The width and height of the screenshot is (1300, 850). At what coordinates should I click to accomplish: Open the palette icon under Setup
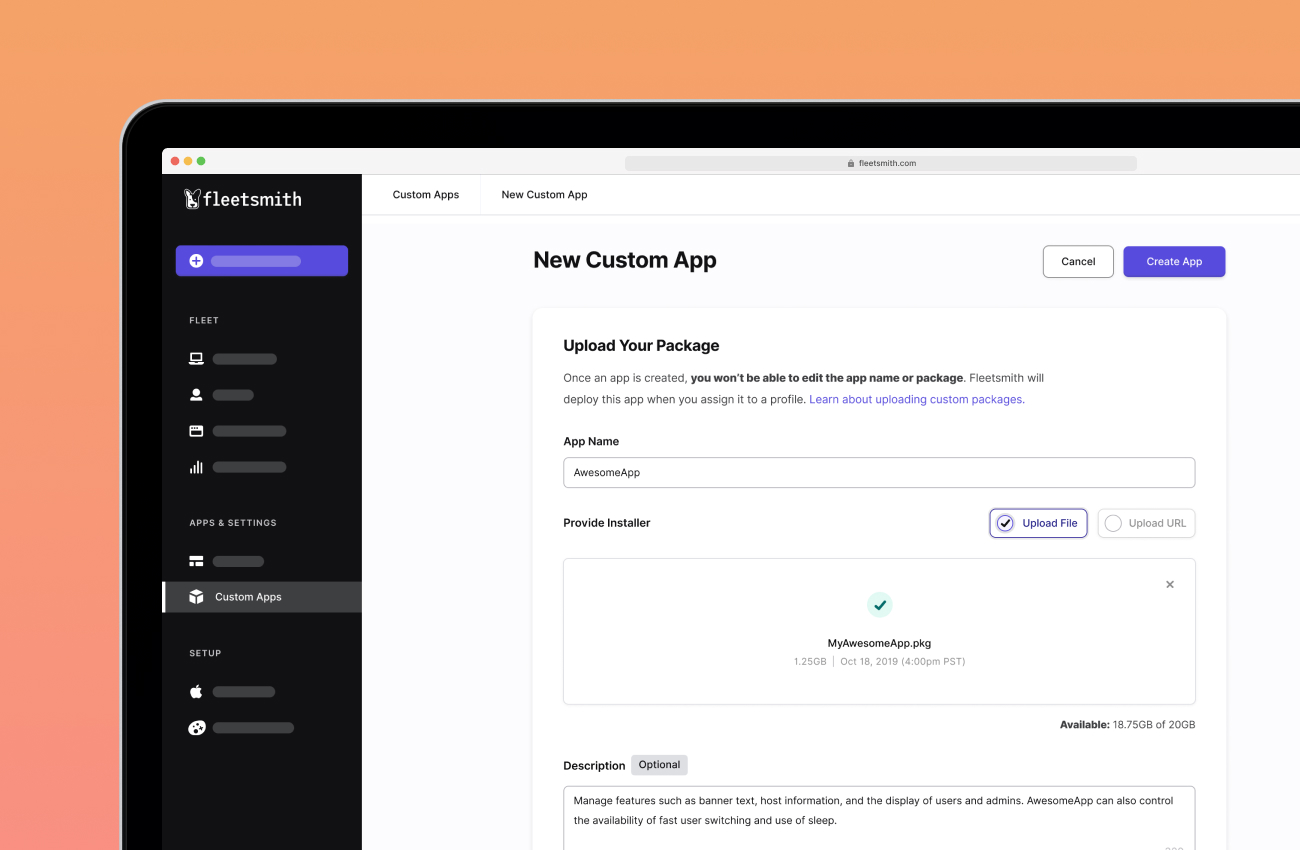pos(196,728)
